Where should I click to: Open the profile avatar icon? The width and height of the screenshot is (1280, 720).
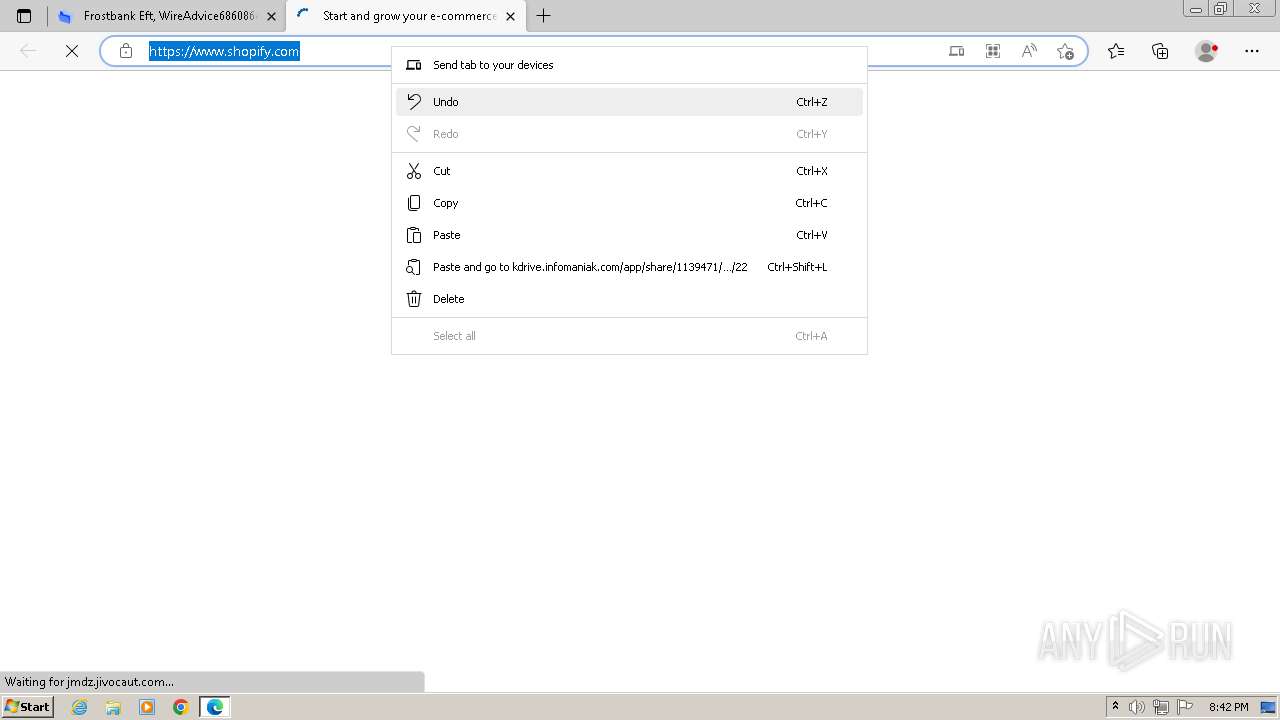[1207, 51]
